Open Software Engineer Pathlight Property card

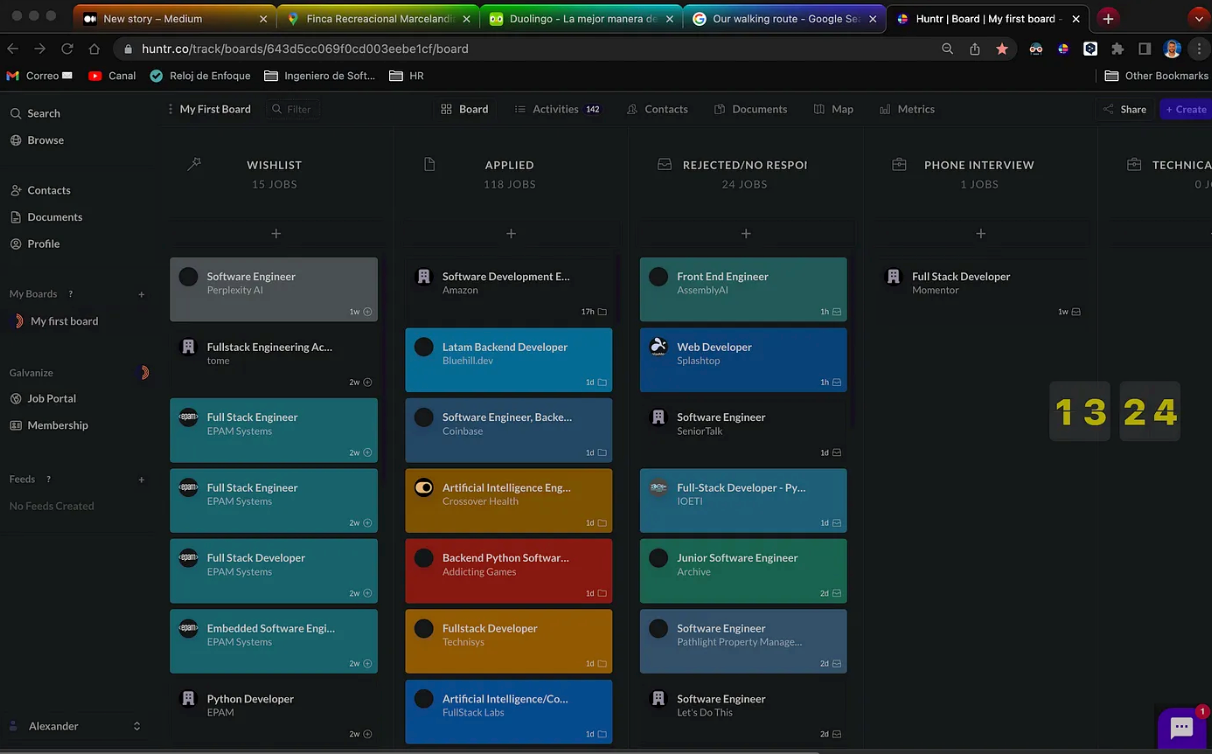click(743, 641)
